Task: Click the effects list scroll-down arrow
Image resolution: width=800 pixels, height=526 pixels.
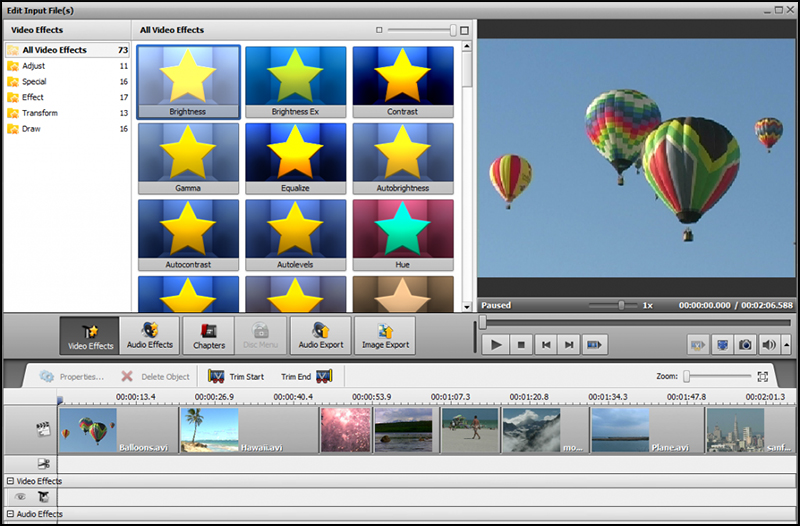Action: tap(466, 307)
